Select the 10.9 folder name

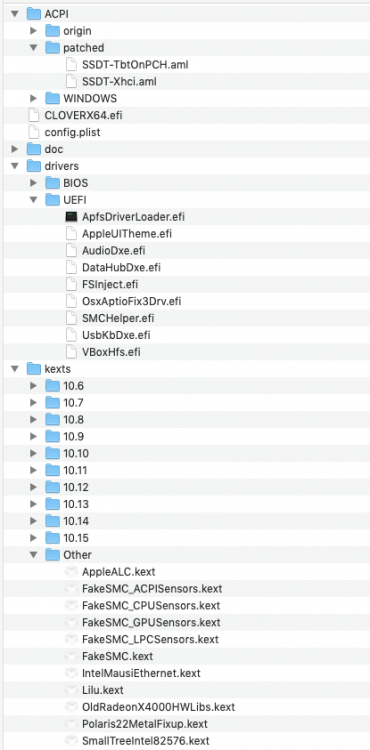[74, 436]
